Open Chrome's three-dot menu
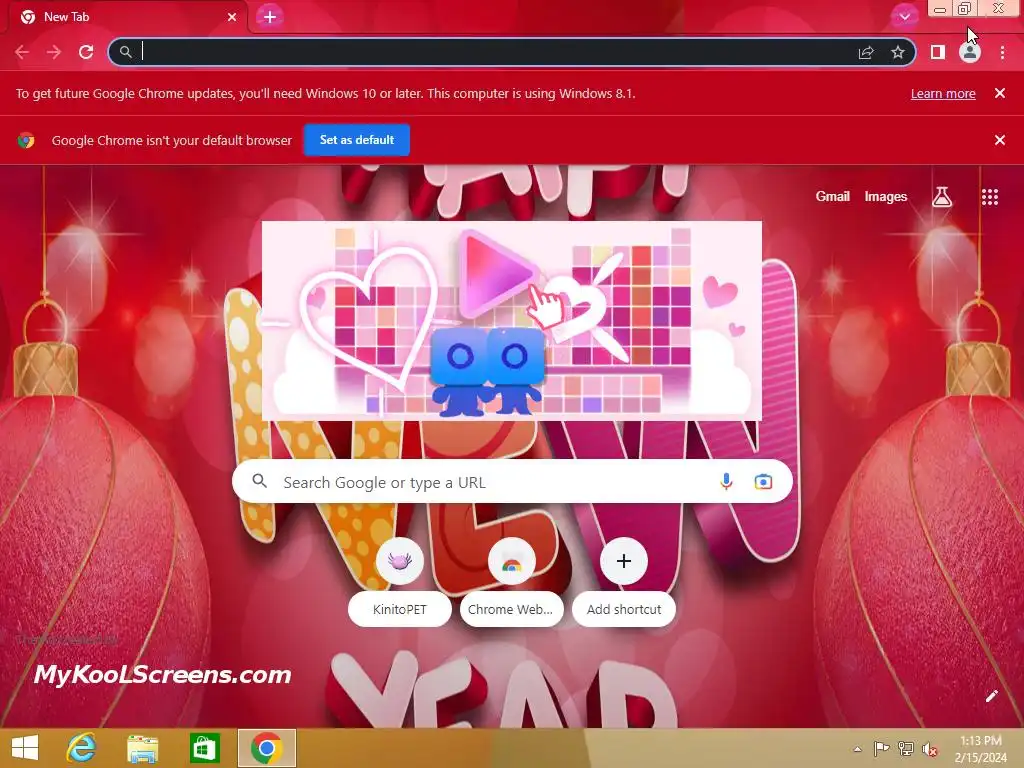This screenshot has height=768, width=1024. tap(1002, 52)
